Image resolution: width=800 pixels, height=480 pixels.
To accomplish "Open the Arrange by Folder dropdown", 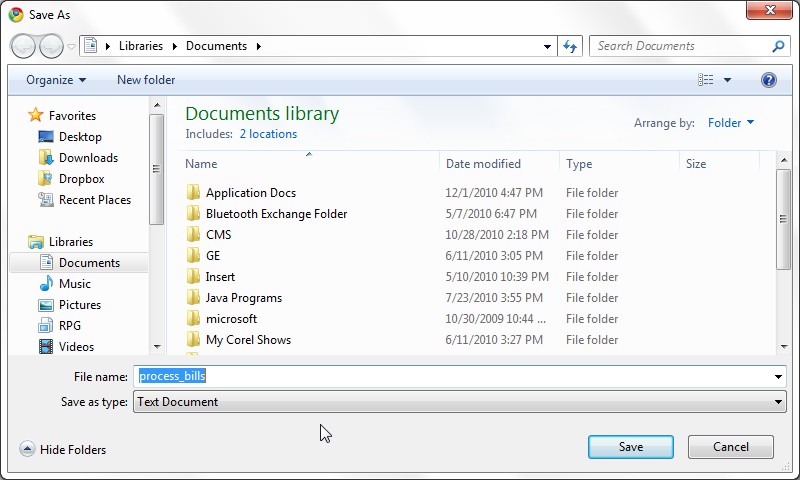I will coord(731,123).
